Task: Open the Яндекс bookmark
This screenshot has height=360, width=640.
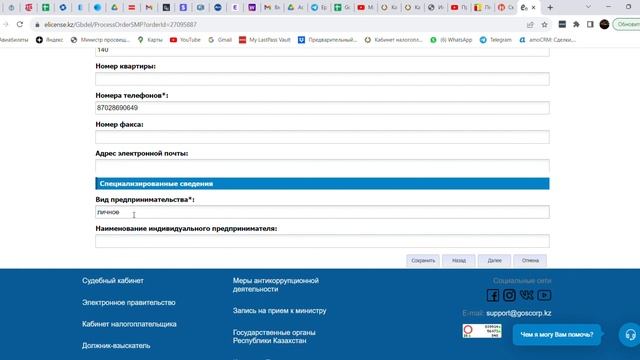Action: [49, 40]
